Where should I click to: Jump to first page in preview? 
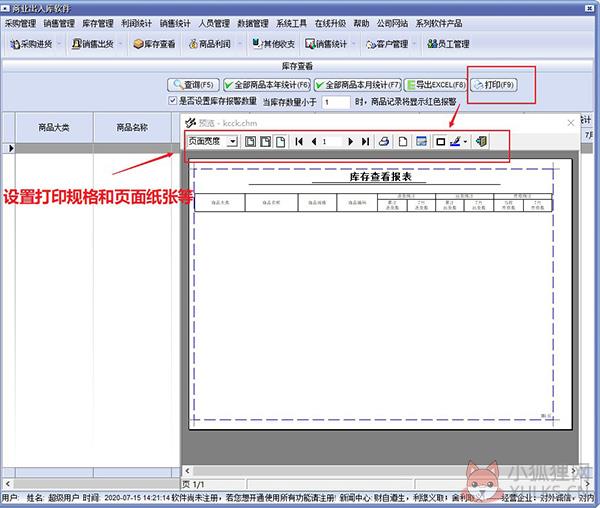point(299,142)
